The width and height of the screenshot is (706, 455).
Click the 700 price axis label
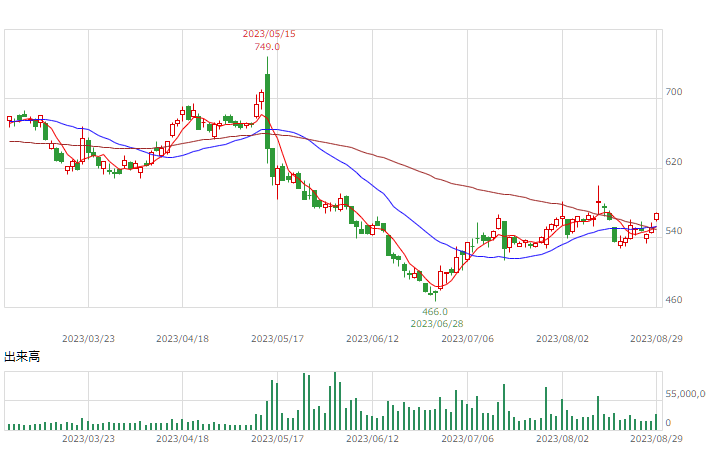pyautogui.click(x=674, y=92)
